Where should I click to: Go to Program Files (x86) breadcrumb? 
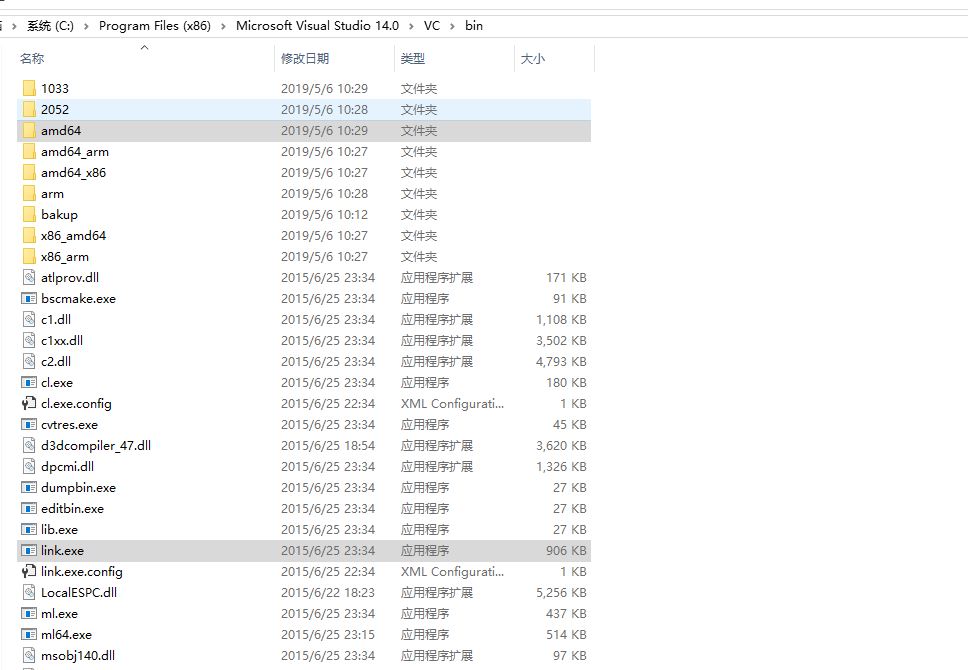[155, 26]
